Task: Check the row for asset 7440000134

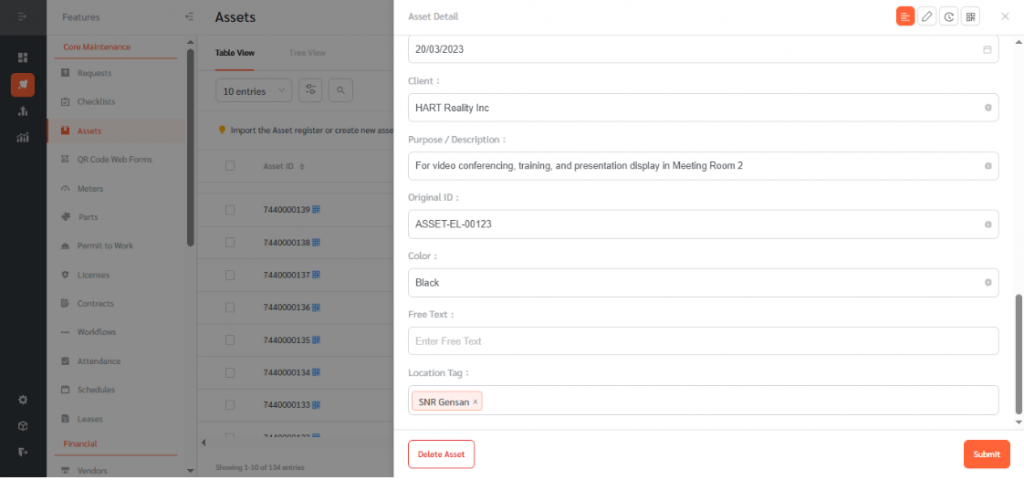Action: (x=230, y=373)
